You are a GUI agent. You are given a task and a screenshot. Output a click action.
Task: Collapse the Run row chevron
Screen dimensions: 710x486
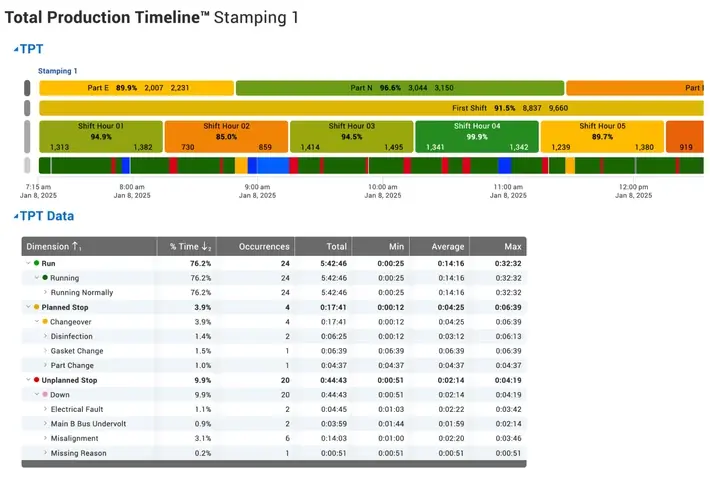[28, 263]
